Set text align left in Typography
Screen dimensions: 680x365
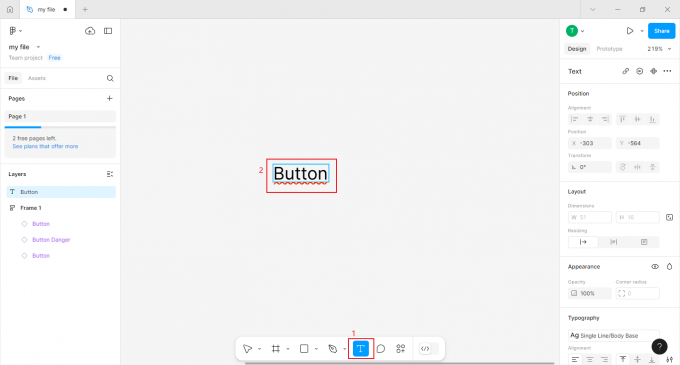click(x=575, y=359)
